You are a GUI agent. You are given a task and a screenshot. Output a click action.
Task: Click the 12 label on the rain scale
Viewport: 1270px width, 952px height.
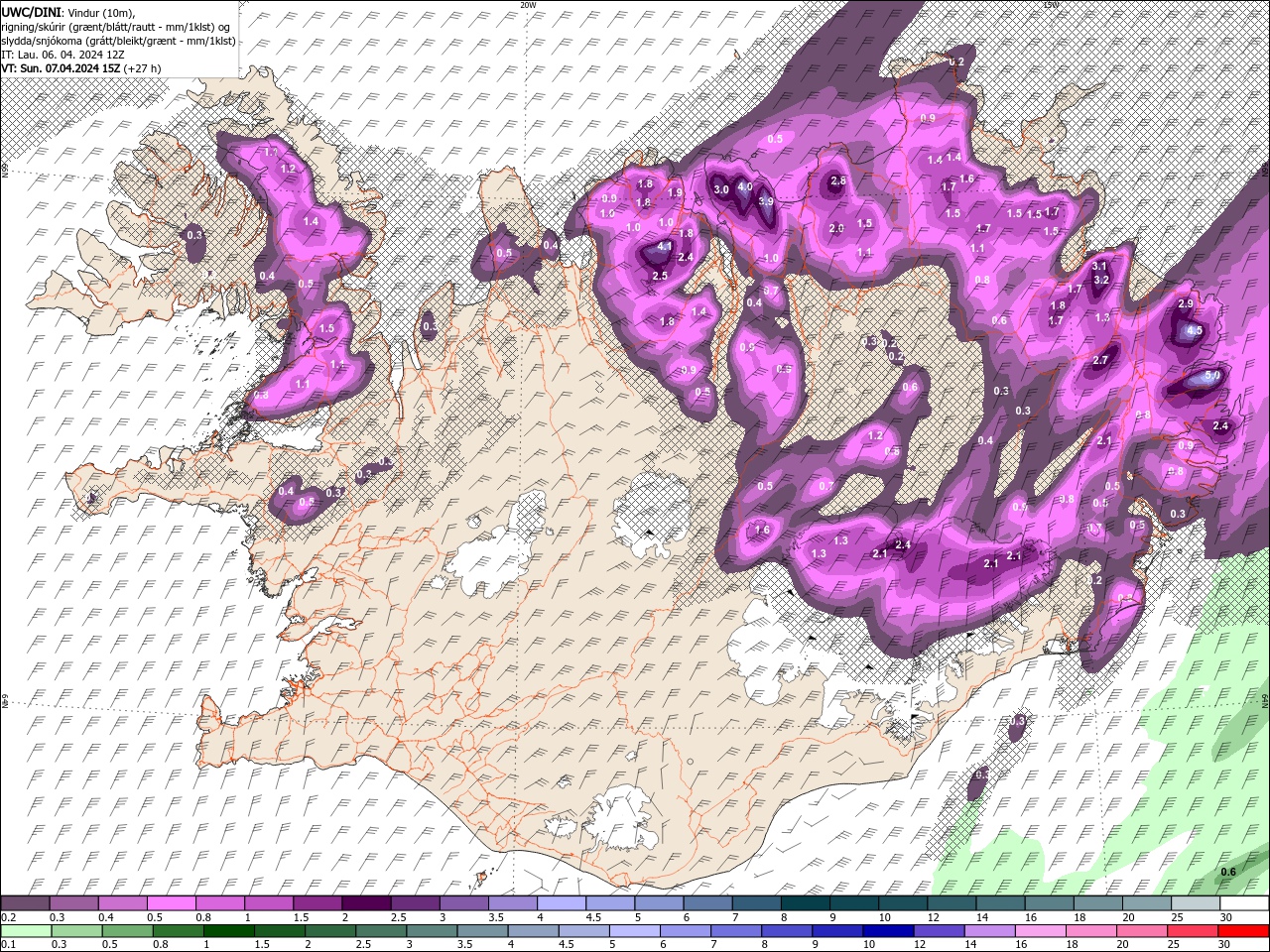point(921,944)
